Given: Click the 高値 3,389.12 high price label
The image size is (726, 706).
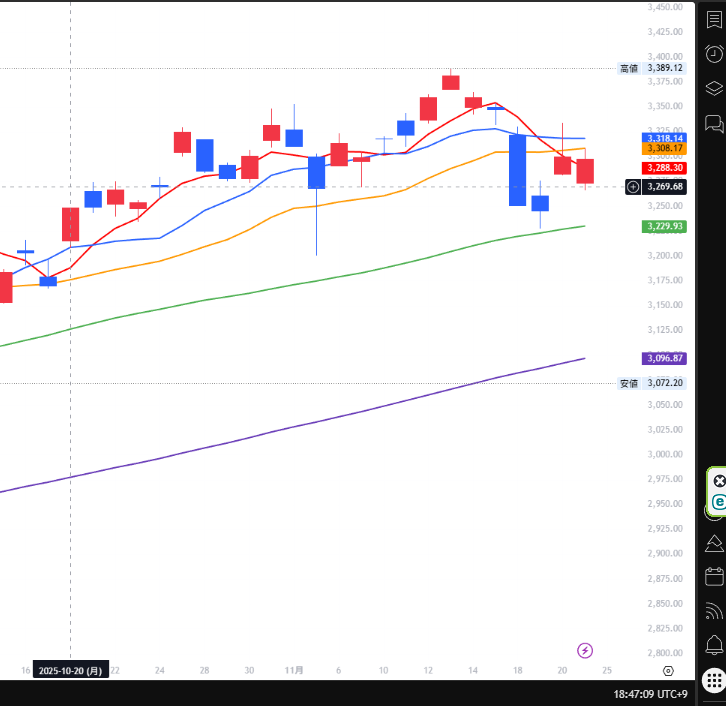Looking at the screenshot, I should coord(652,68).
